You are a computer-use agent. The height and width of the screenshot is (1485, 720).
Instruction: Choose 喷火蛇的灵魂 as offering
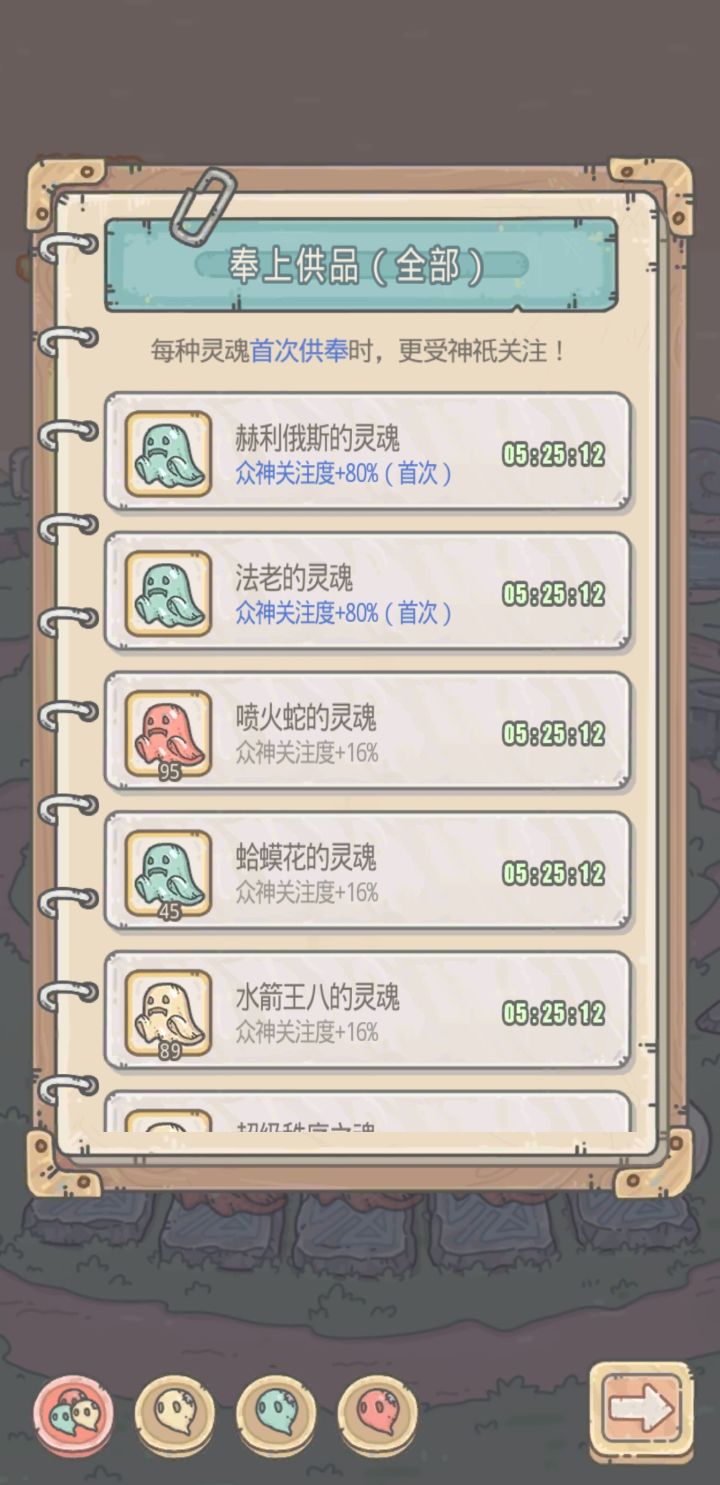click(368, 733)
